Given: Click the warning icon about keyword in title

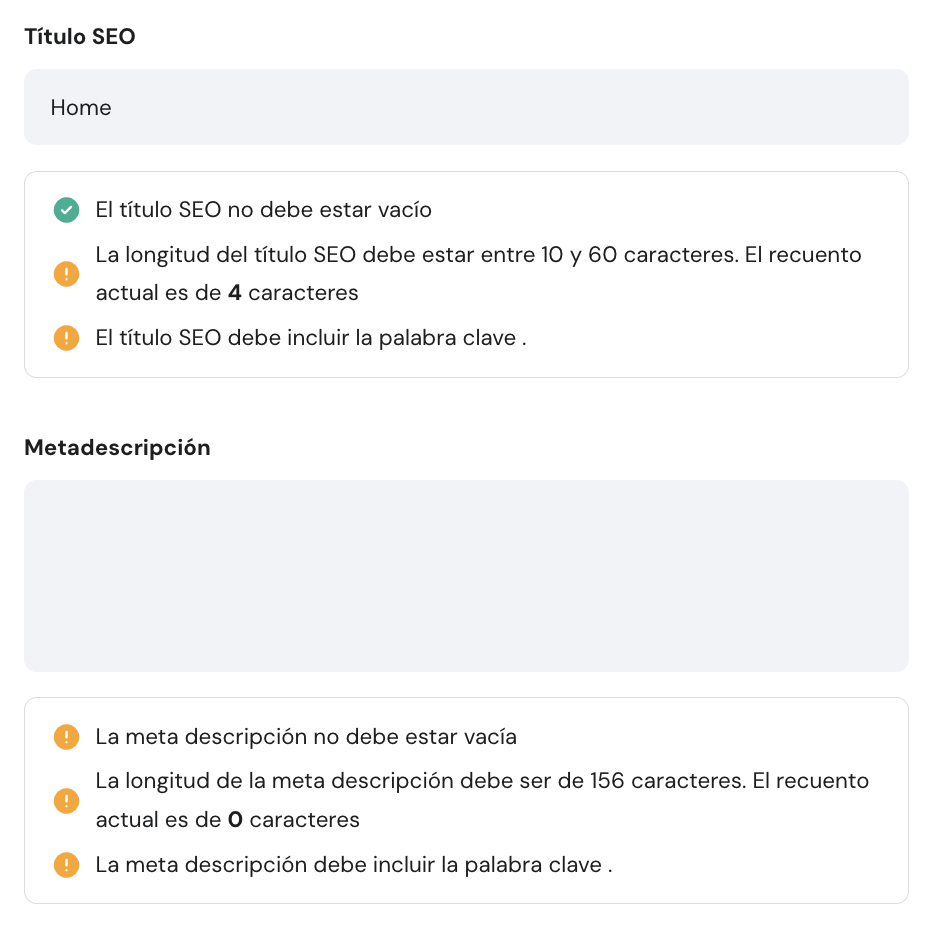Looking at the screenshot, I should [x=66, y=337].
